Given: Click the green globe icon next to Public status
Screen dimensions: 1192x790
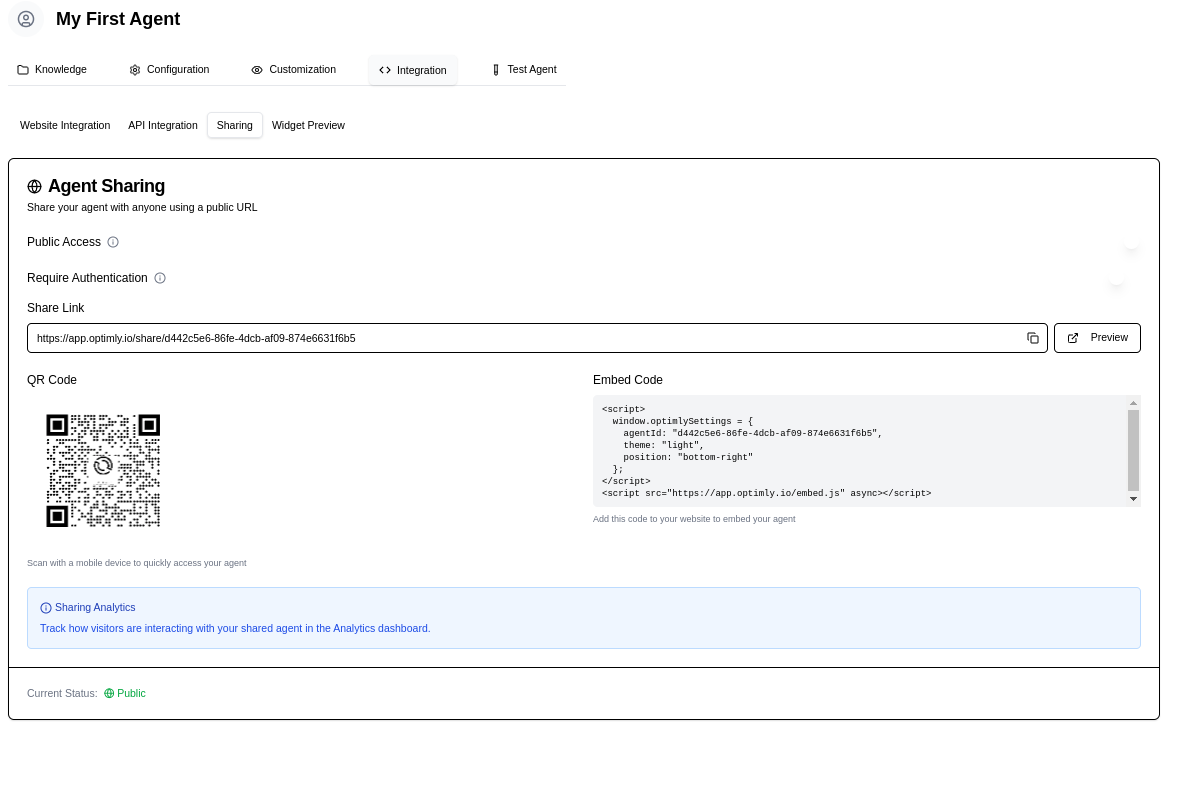Looking at the screenshot, I should point(109,693).
